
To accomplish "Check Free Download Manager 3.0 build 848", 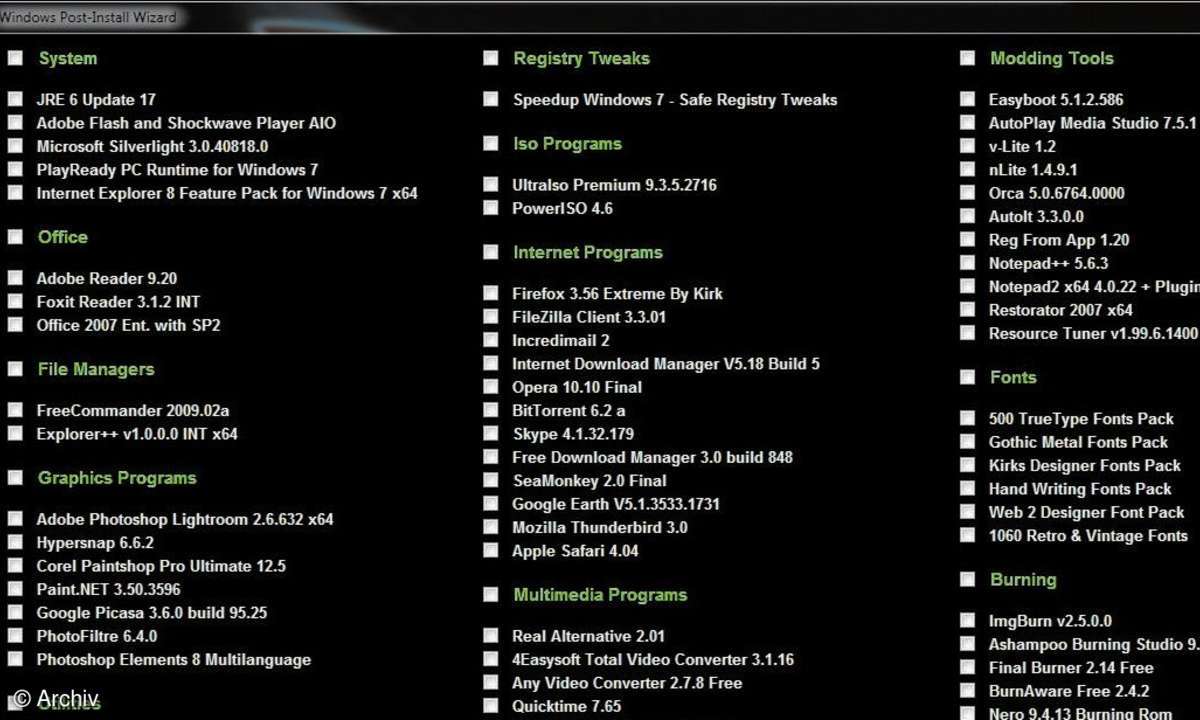I will tap(491, 456).
